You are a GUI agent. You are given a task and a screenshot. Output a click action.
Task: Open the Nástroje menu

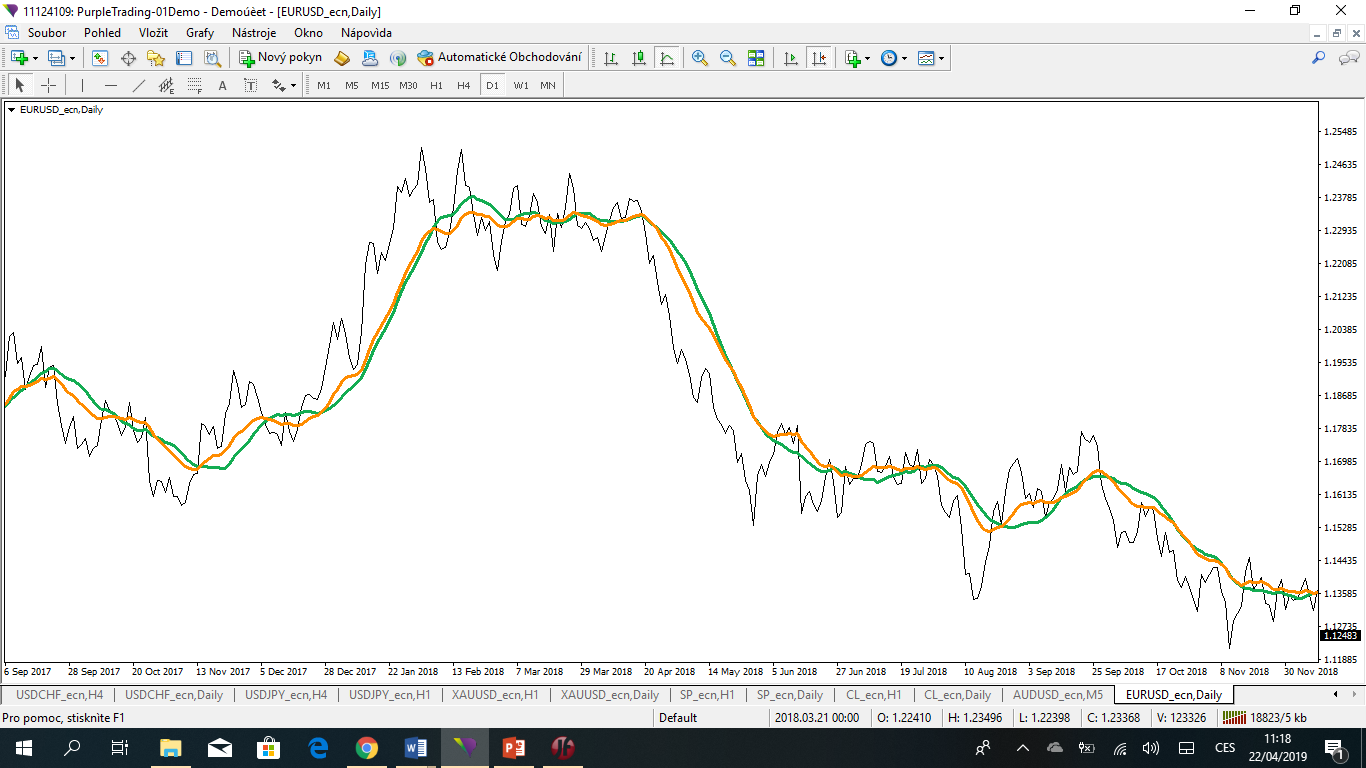(254, 32)
